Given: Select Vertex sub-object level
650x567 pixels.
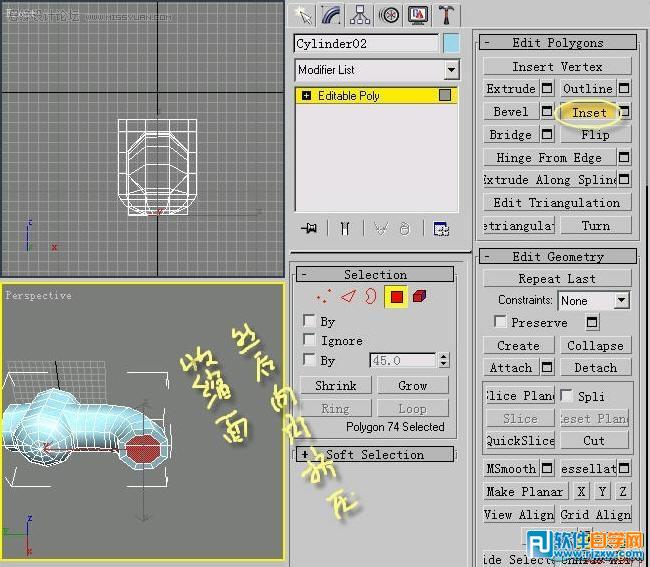Looking at the screenshot, I should pyautogui.click(x=324, y=296).
